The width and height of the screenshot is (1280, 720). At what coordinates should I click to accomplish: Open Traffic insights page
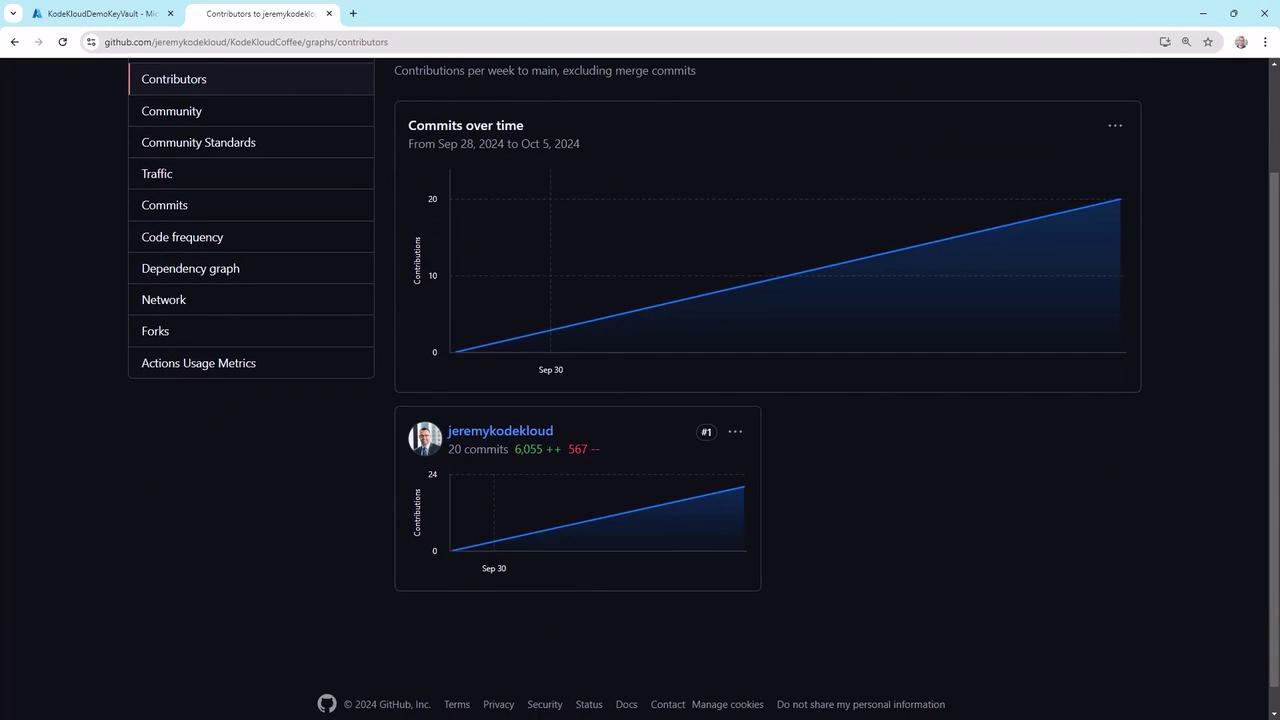pos(251,174)
